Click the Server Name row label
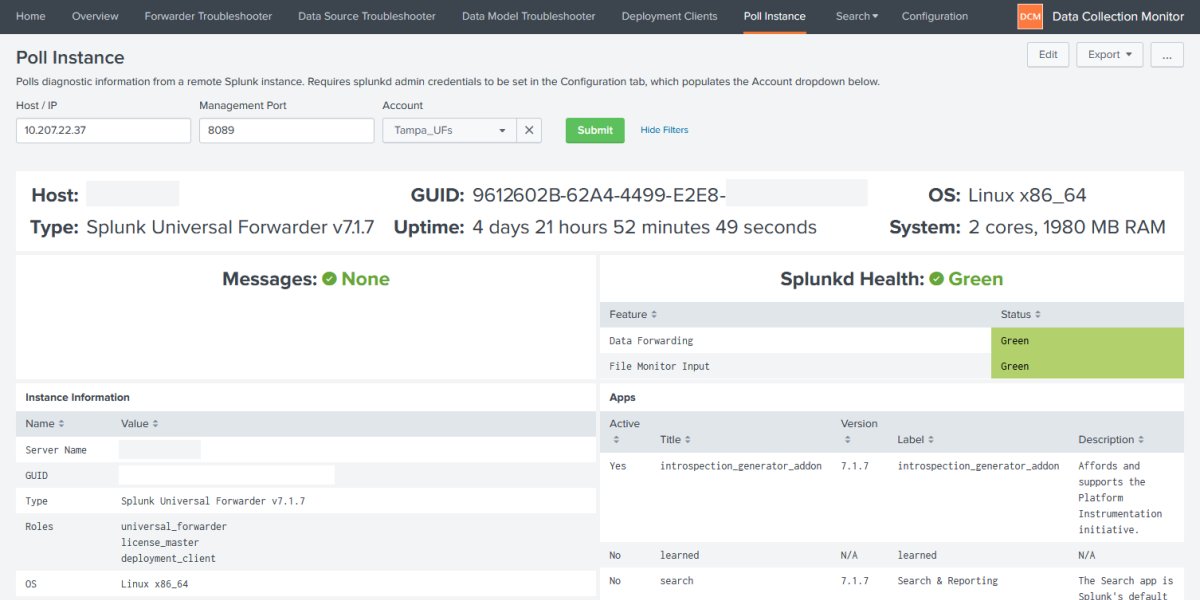The image size is (1200, 600). 56,450
